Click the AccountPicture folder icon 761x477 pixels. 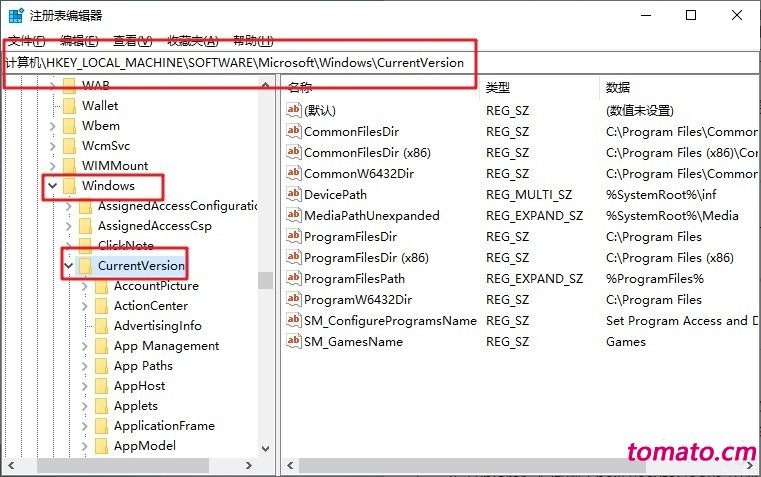[x=101, y=286]
